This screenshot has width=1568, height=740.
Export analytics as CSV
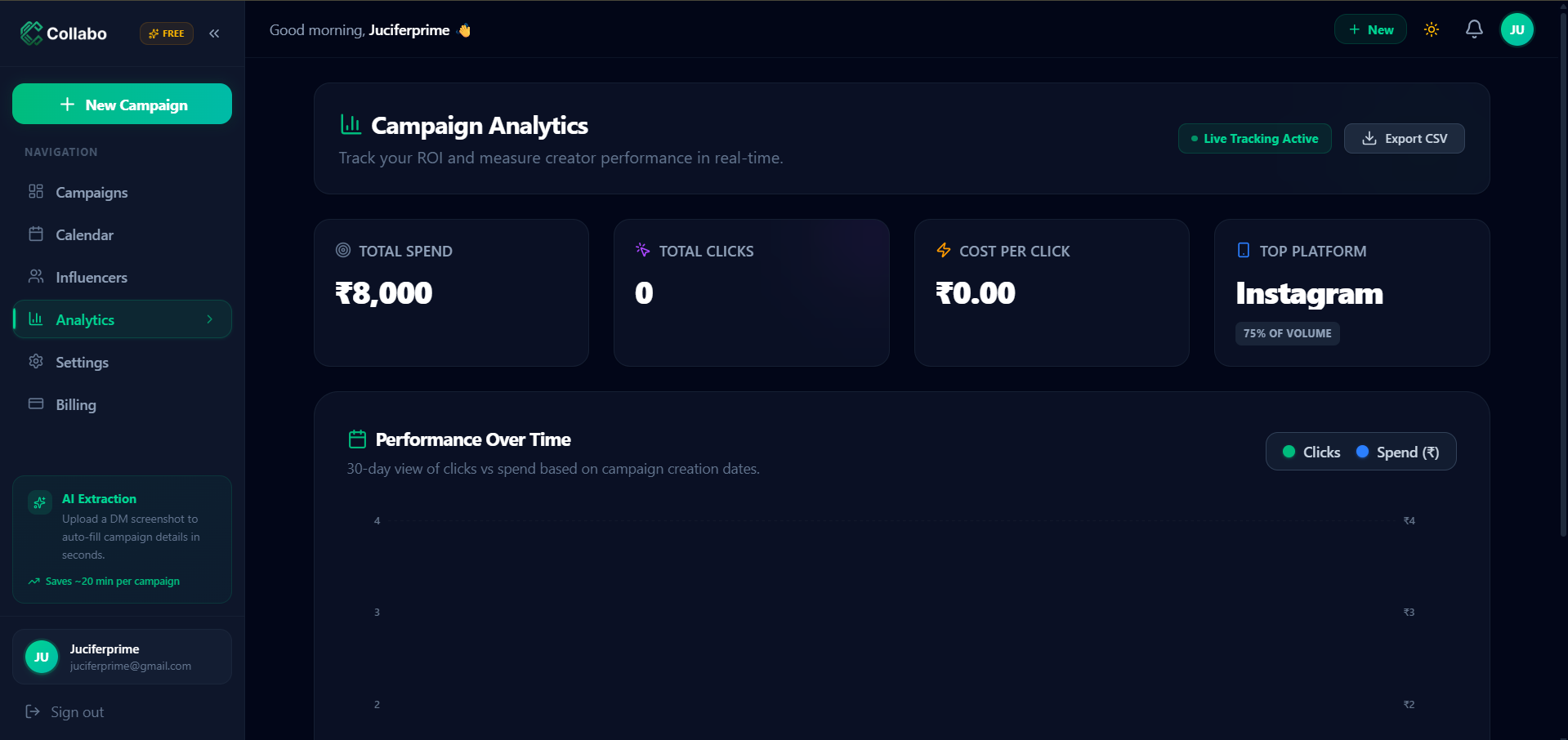point(1404,138)
